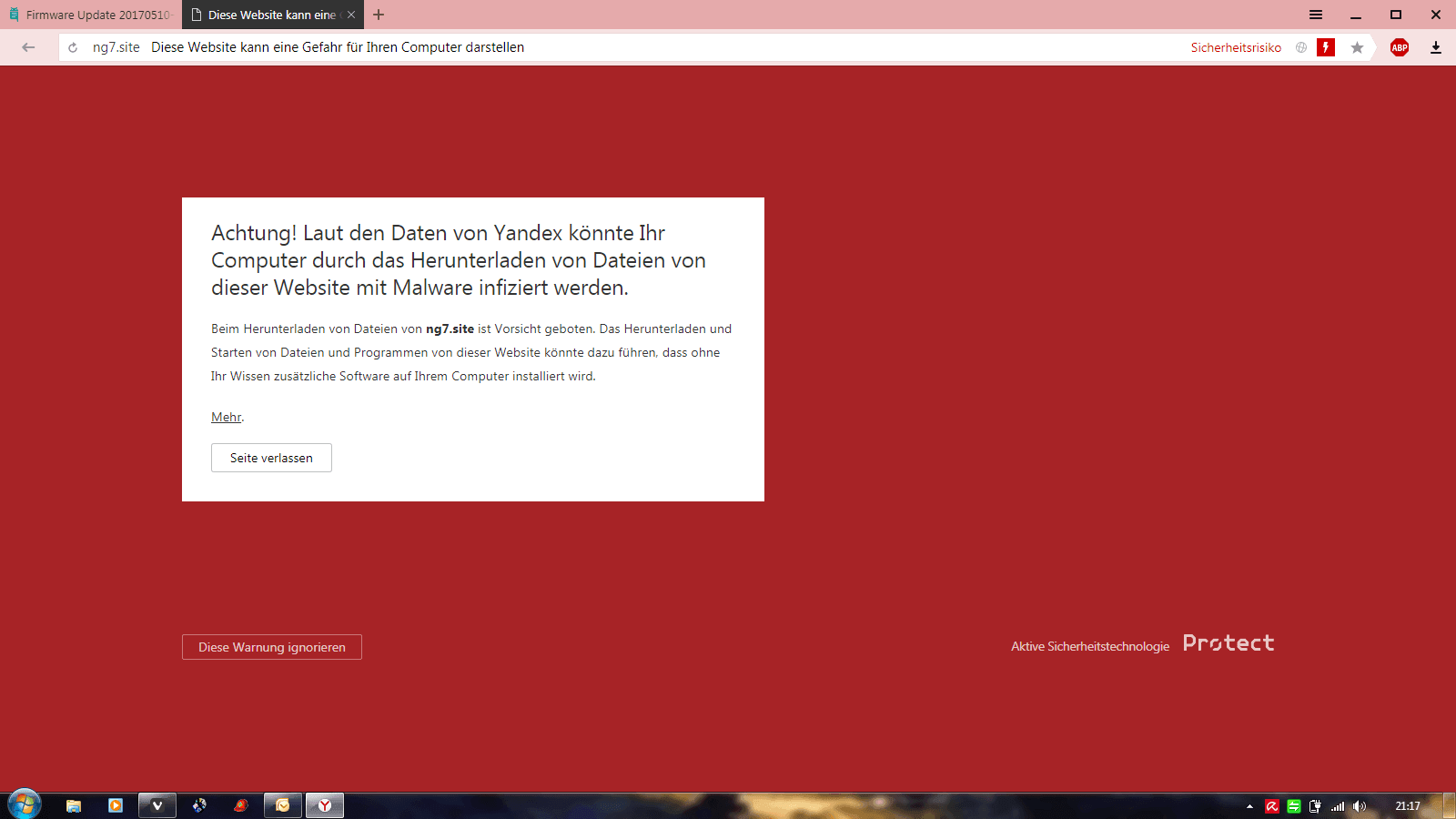Screen dimensions: 1456x819
Task: Click the red turbo lightning icon
Action: tap(1326, 47)
